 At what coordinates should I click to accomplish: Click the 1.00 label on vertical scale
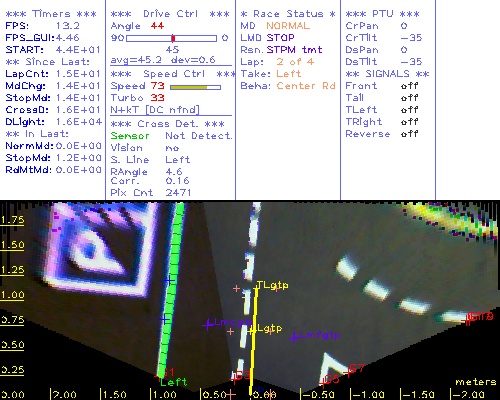click(12, 295)
